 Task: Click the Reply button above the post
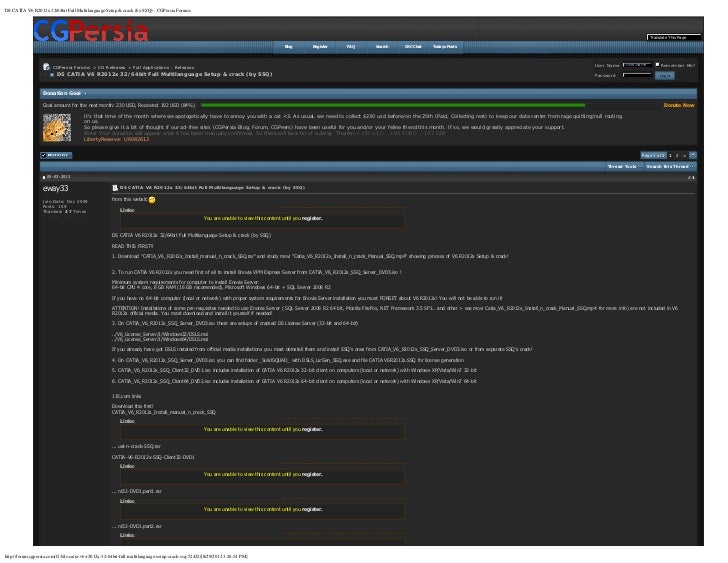56,155
